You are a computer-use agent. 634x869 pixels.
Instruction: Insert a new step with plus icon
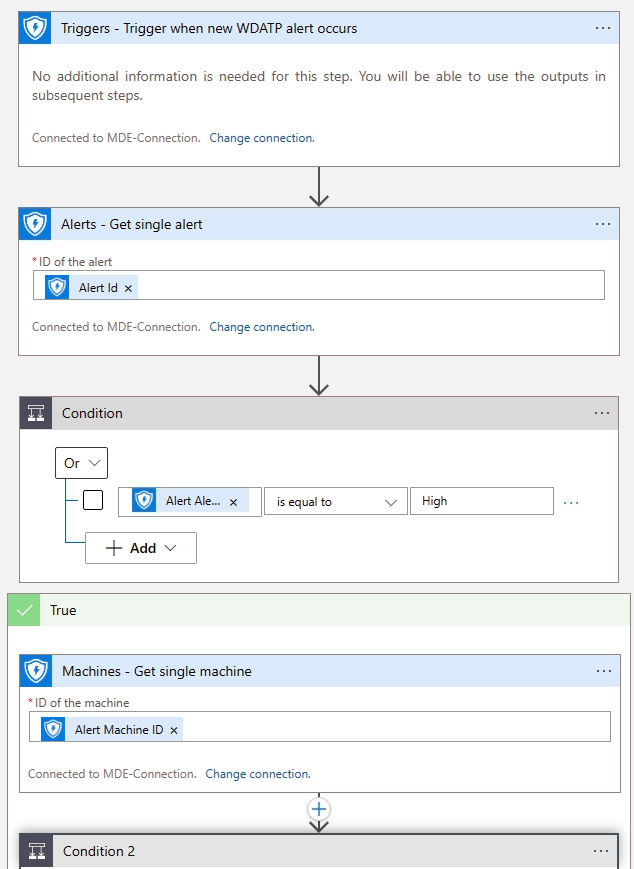319,809
